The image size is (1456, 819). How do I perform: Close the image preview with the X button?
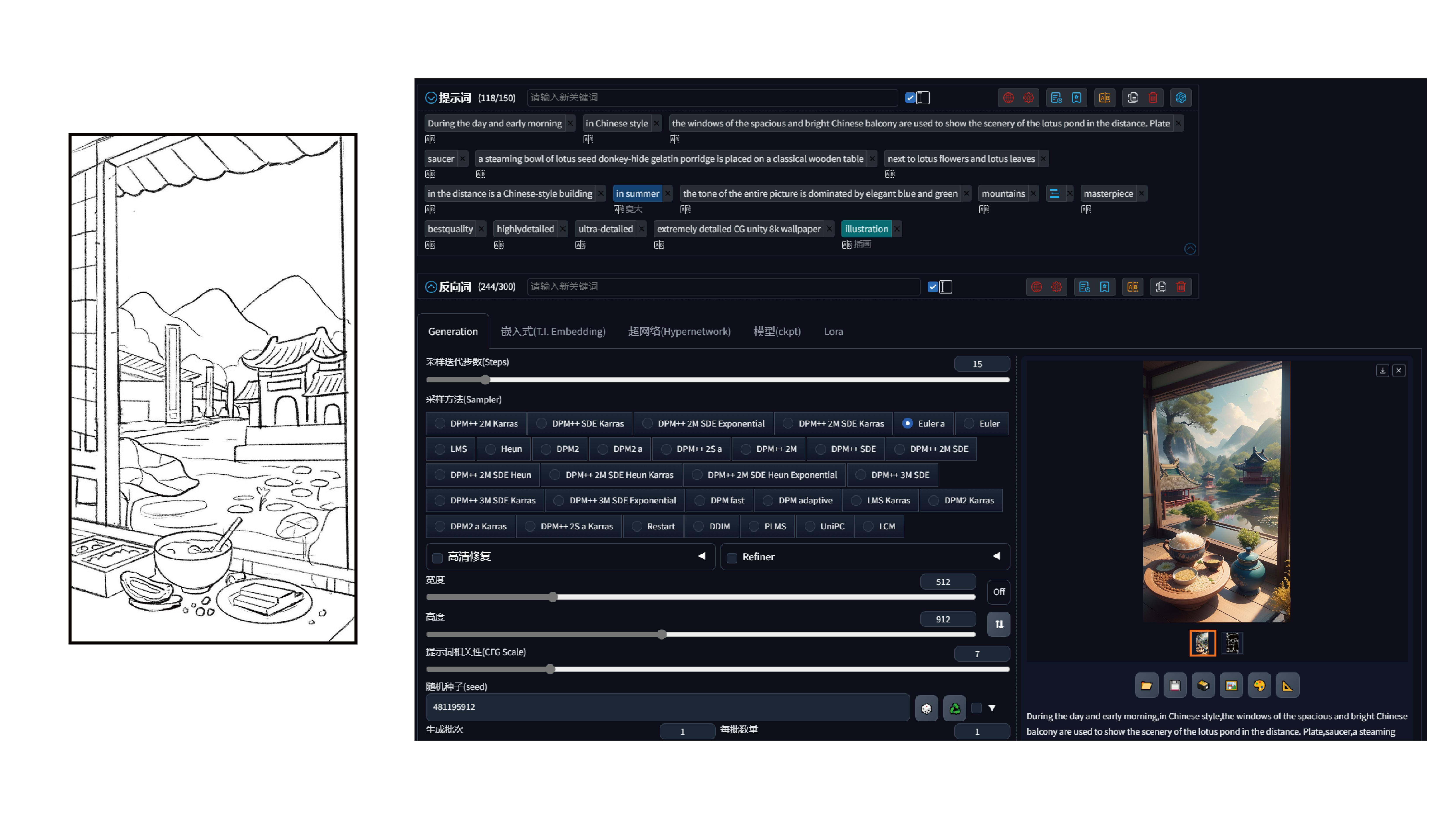click(x=1399, y=371)
